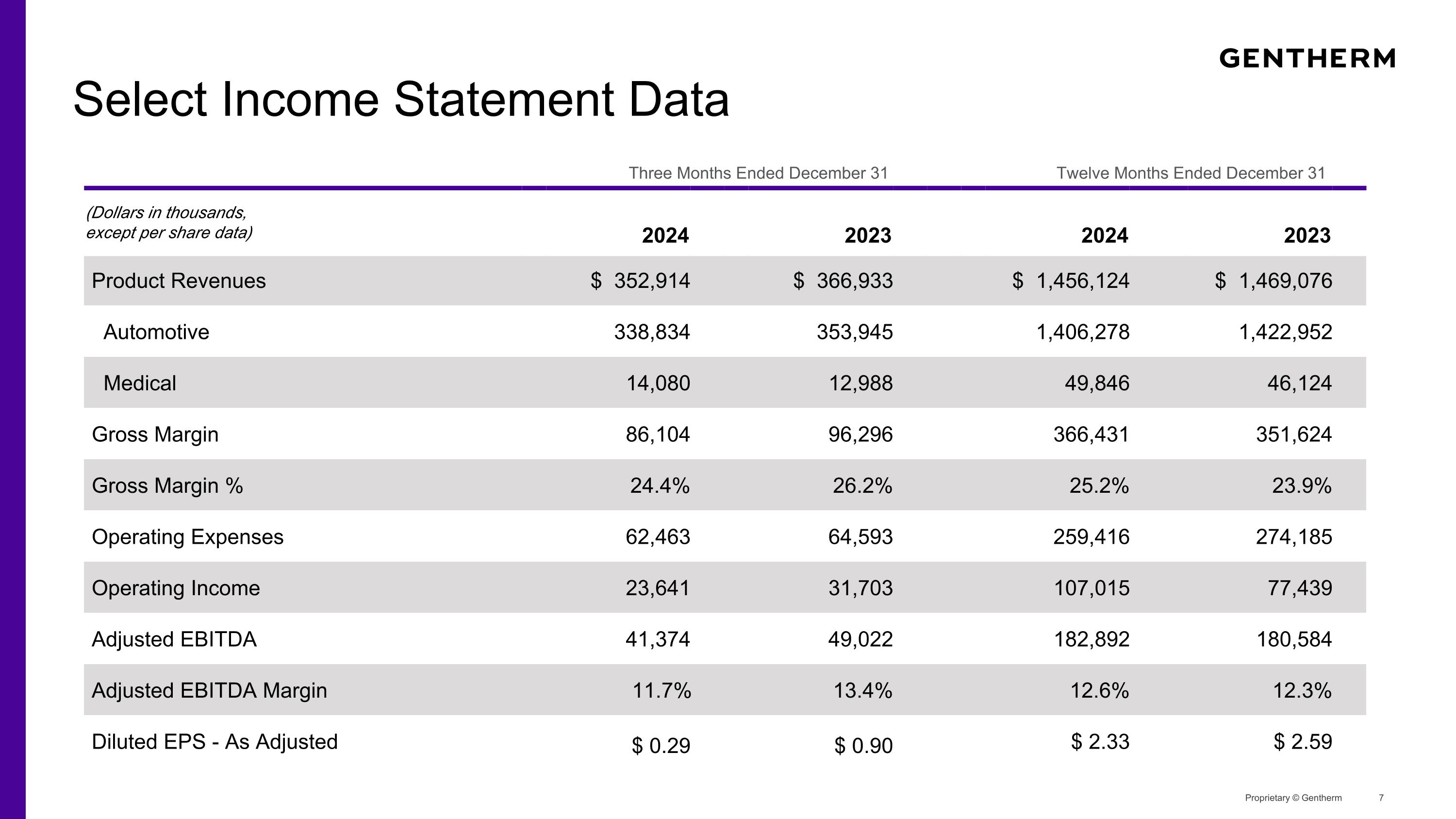The height and width of the screenshot is (819, 1456).
Task: Click the Gentherm logo
Action: click(x=1307, y=59)
